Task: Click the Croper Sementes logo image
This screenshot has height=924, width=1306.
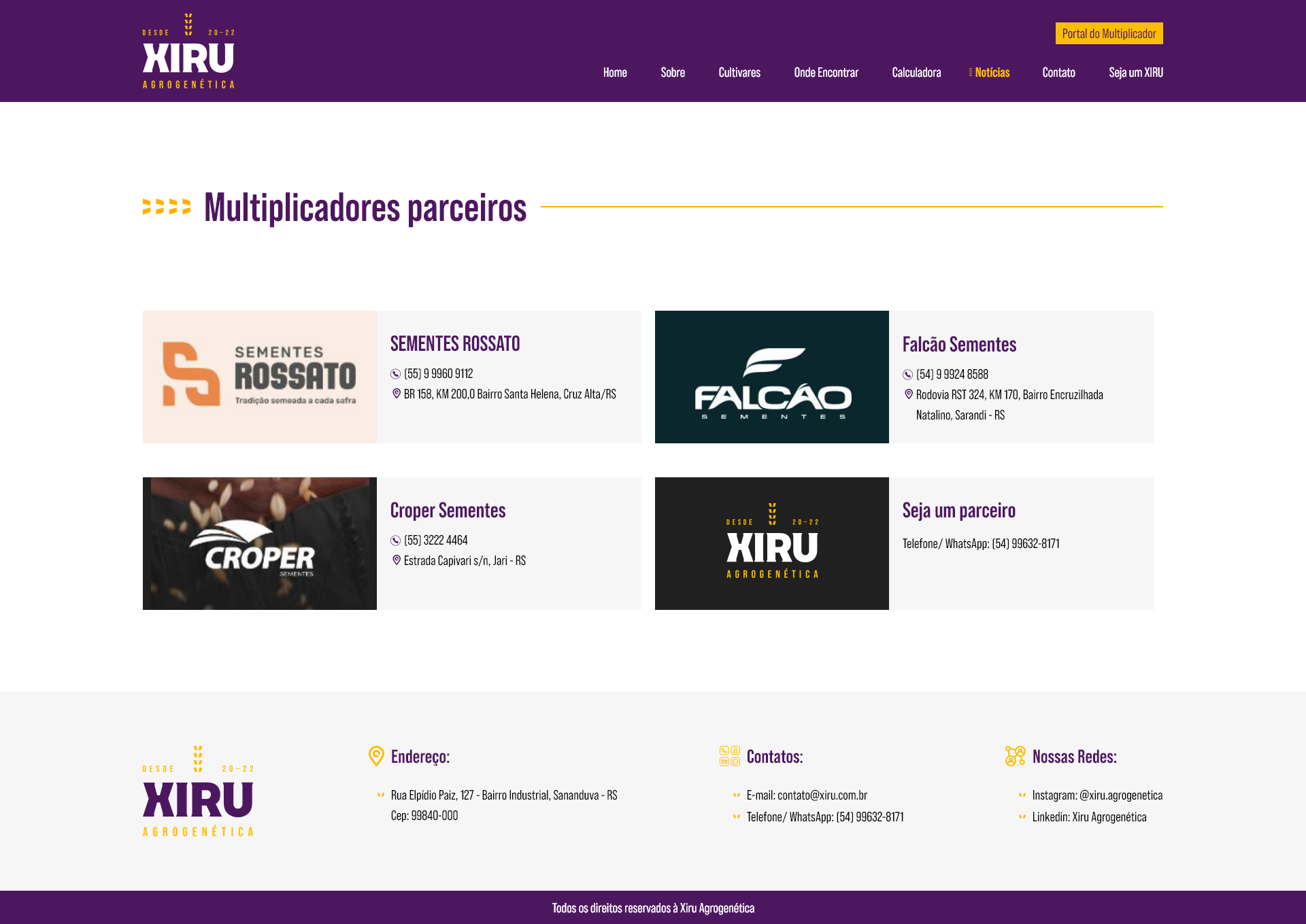Action: pos(259,543)
